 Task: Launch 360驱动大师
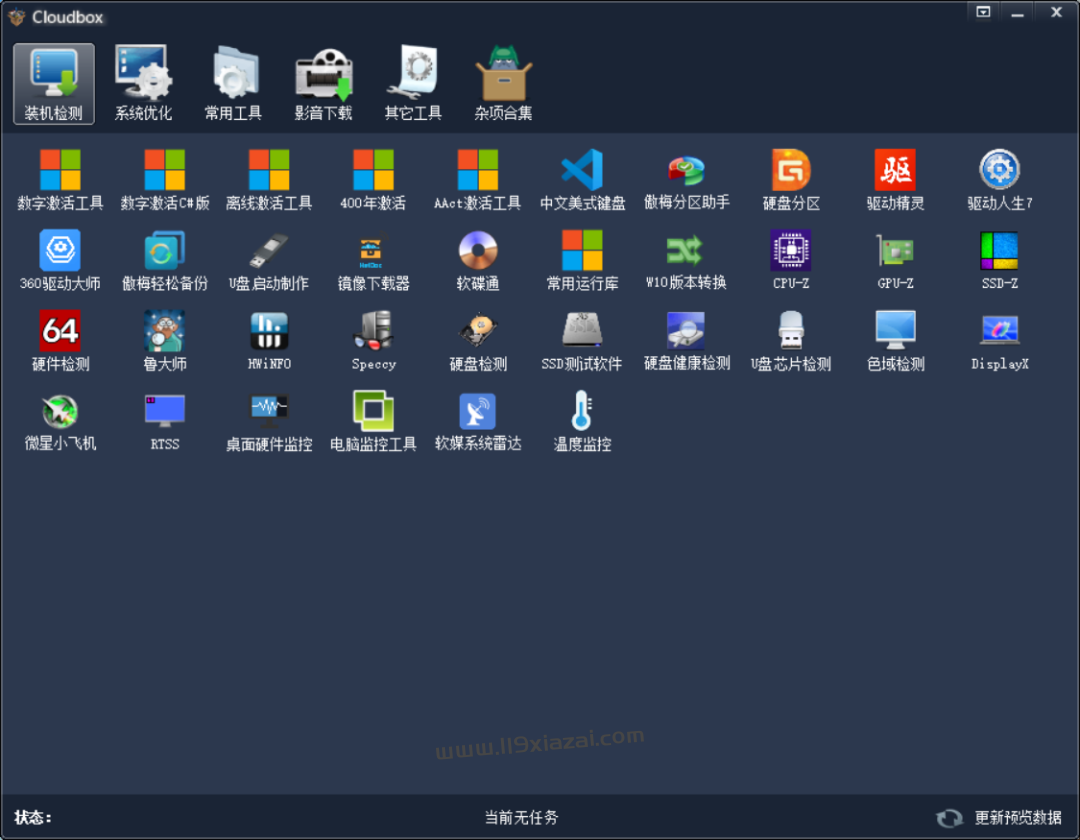pos(60,260)
